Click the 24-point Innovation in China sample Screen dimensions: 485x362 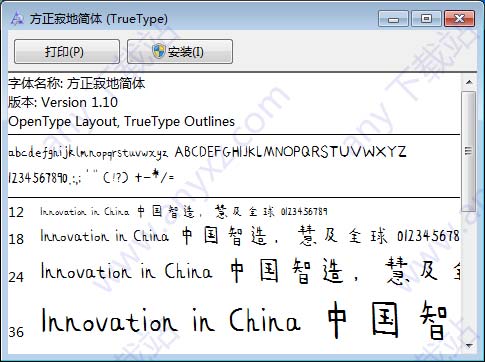pyautogui.click(x=251, y=272)
